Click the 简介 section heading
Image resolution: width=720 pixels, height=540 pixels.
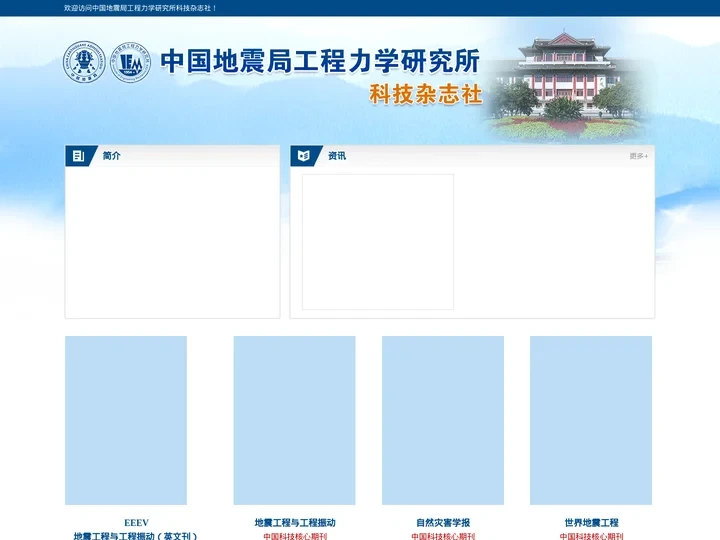112,156
